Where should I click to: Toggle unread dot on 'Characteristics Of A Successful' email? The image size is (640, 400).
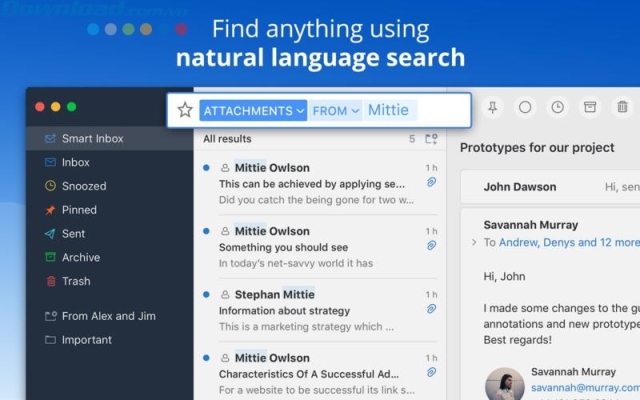click(206, 358)
